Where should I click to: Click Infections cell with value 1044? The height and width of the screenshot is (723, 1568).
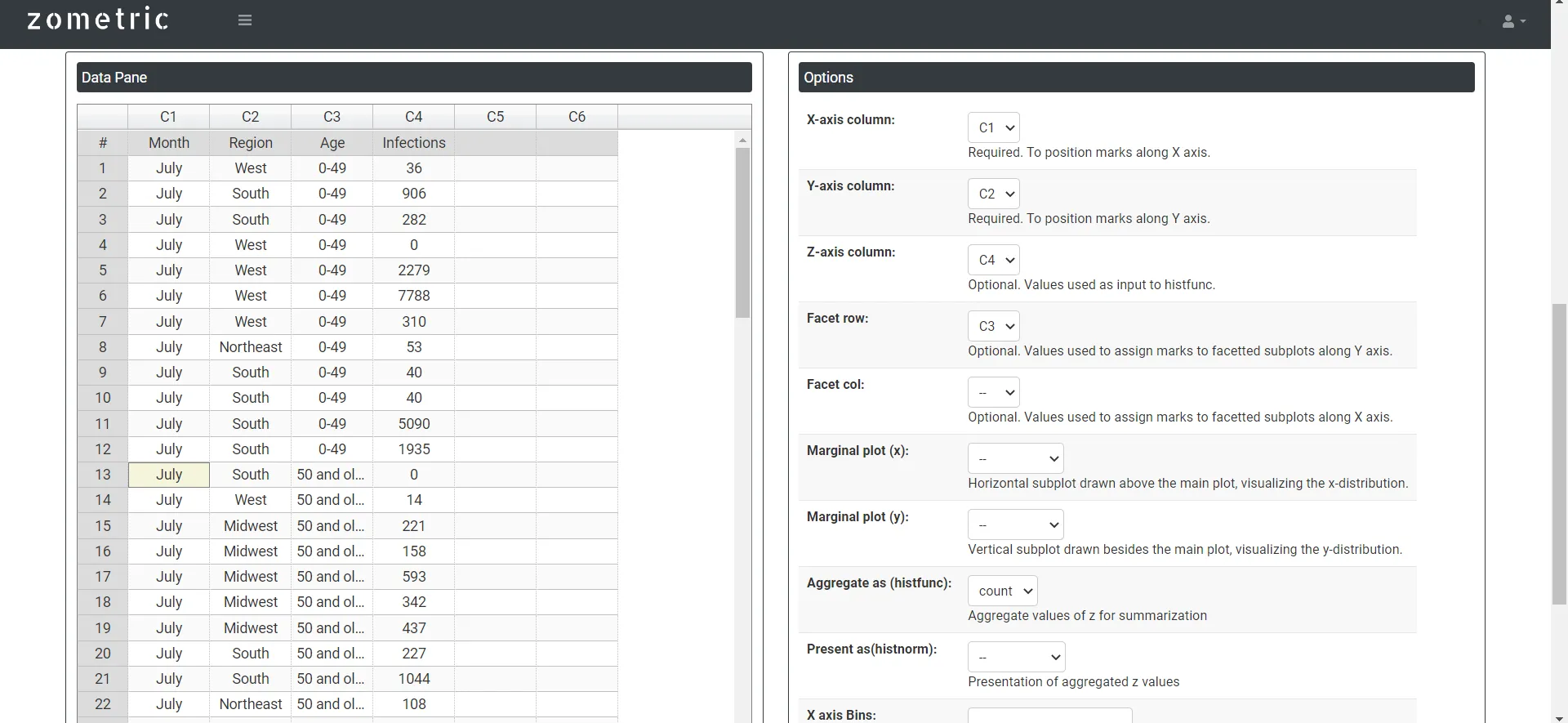point(414,679)
